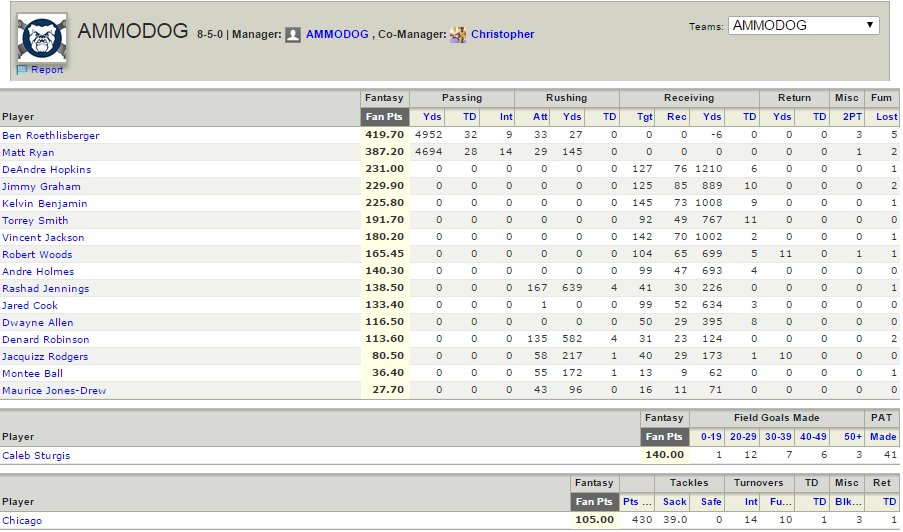This screenshot has height=532, width=903.
Task: Open Robert Woods player page
Action: (37, 254)
